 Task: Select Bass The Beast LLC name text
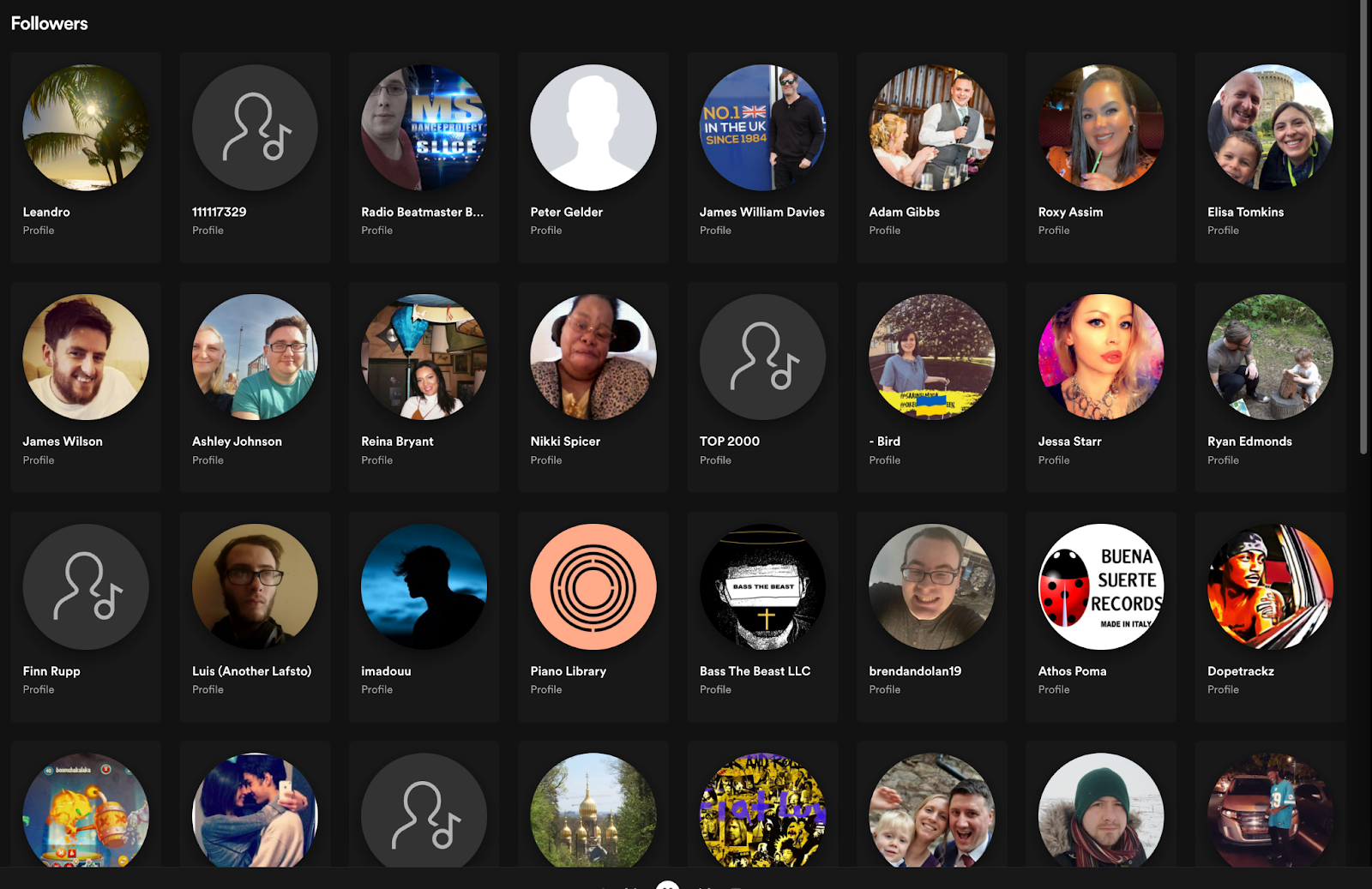[755, 671]
